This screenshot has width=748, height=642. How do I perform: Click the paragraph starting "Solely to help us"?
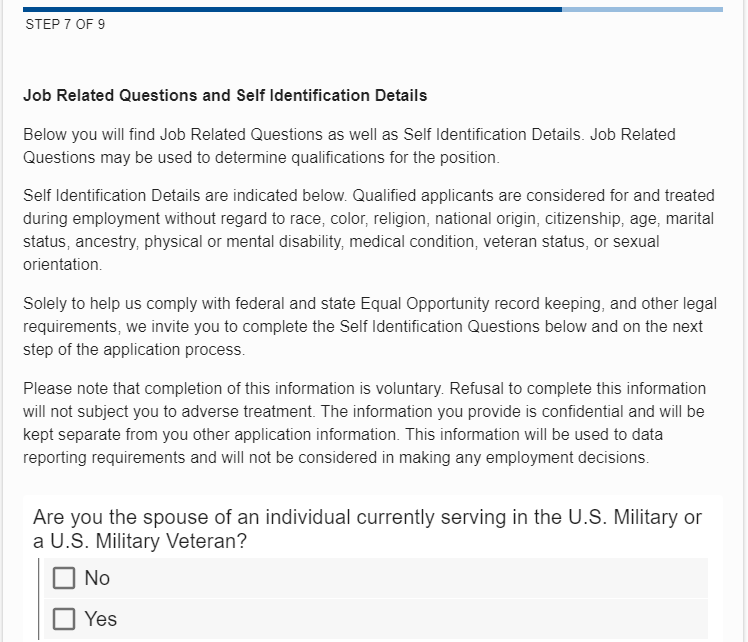pyautogui.click(x=362, y=326)
